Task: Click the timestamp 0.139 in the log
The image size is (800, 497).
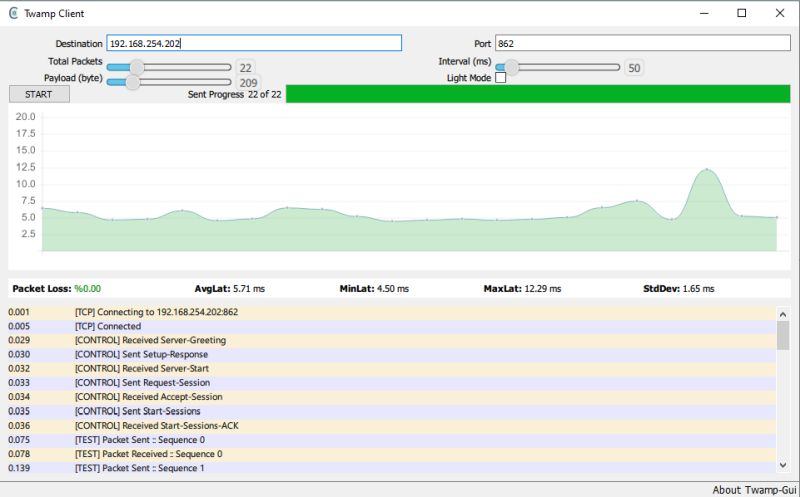Action: click(x=19, y=468)
